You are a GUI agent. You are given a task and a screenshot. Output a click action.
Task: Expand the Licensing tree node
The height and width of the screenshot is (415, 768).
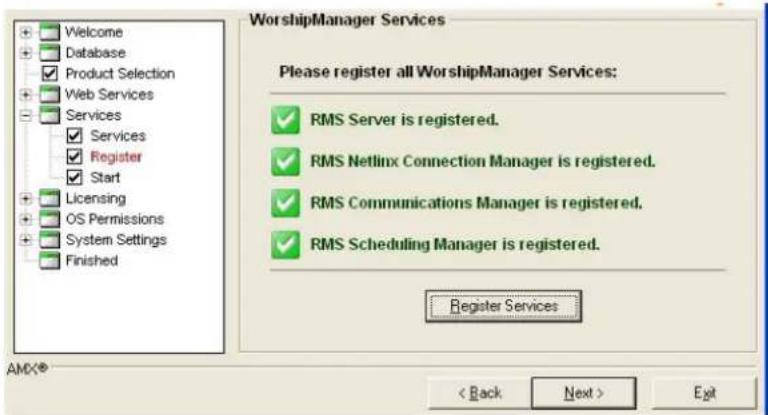point(26,198)
